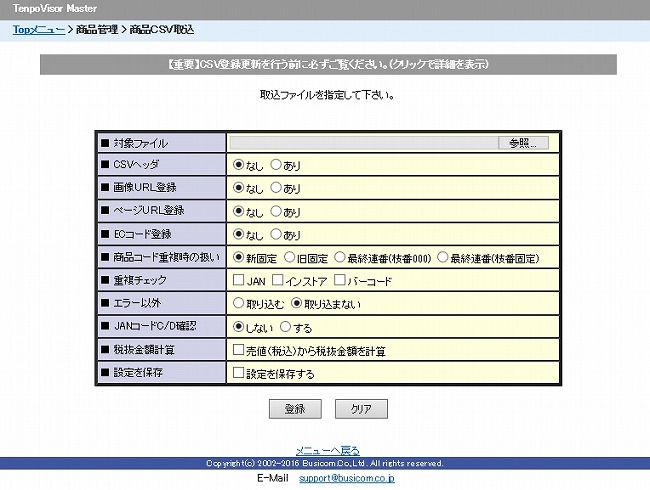Click the 商品管理 breadcrumb text
Screen dimensions: 650x490
pos(97,30)
